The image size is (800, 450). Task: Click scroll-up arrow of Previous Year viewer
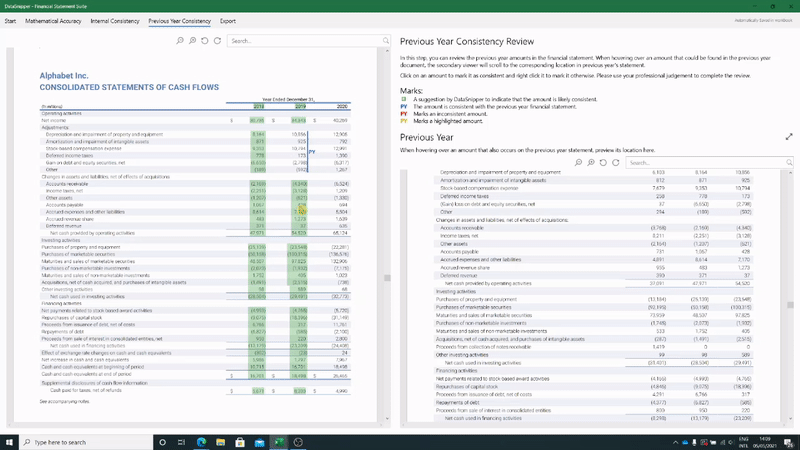point(790,173)
